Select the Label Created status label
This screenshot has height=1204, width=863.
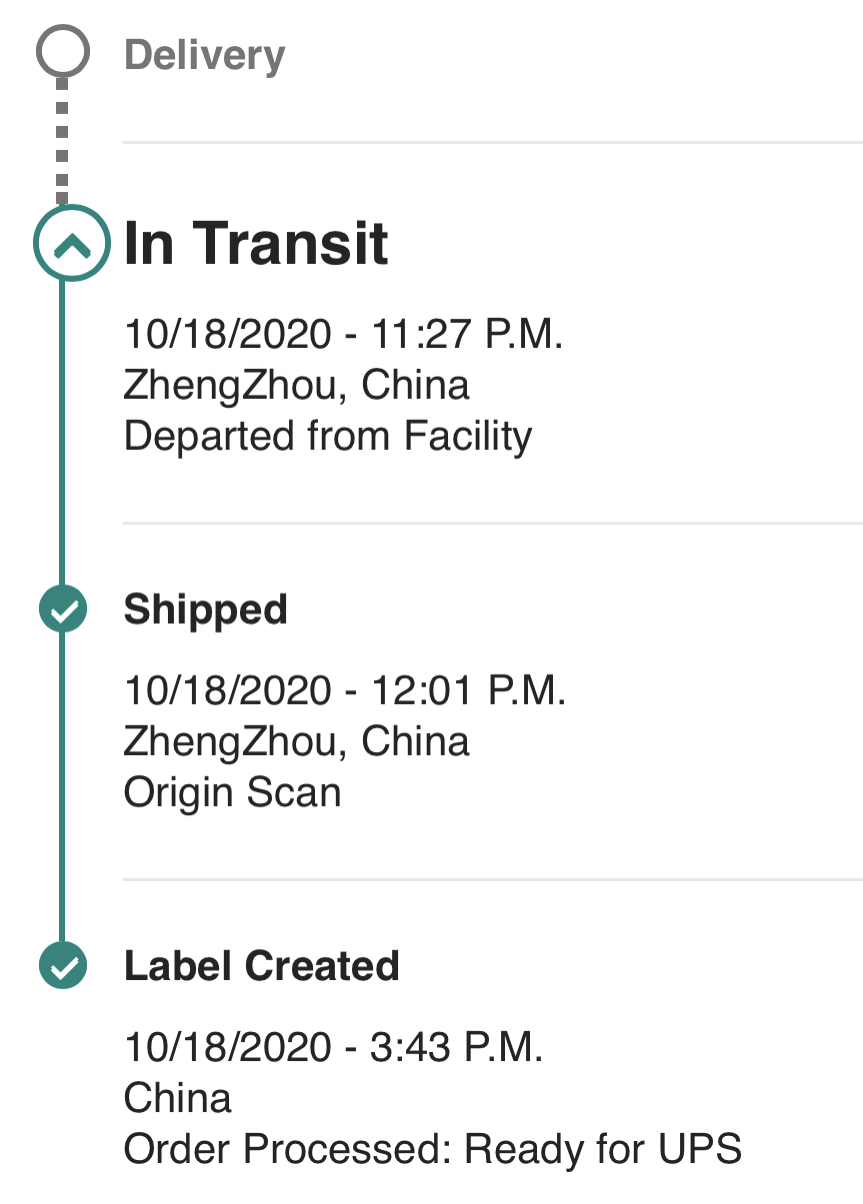(261, 966)
